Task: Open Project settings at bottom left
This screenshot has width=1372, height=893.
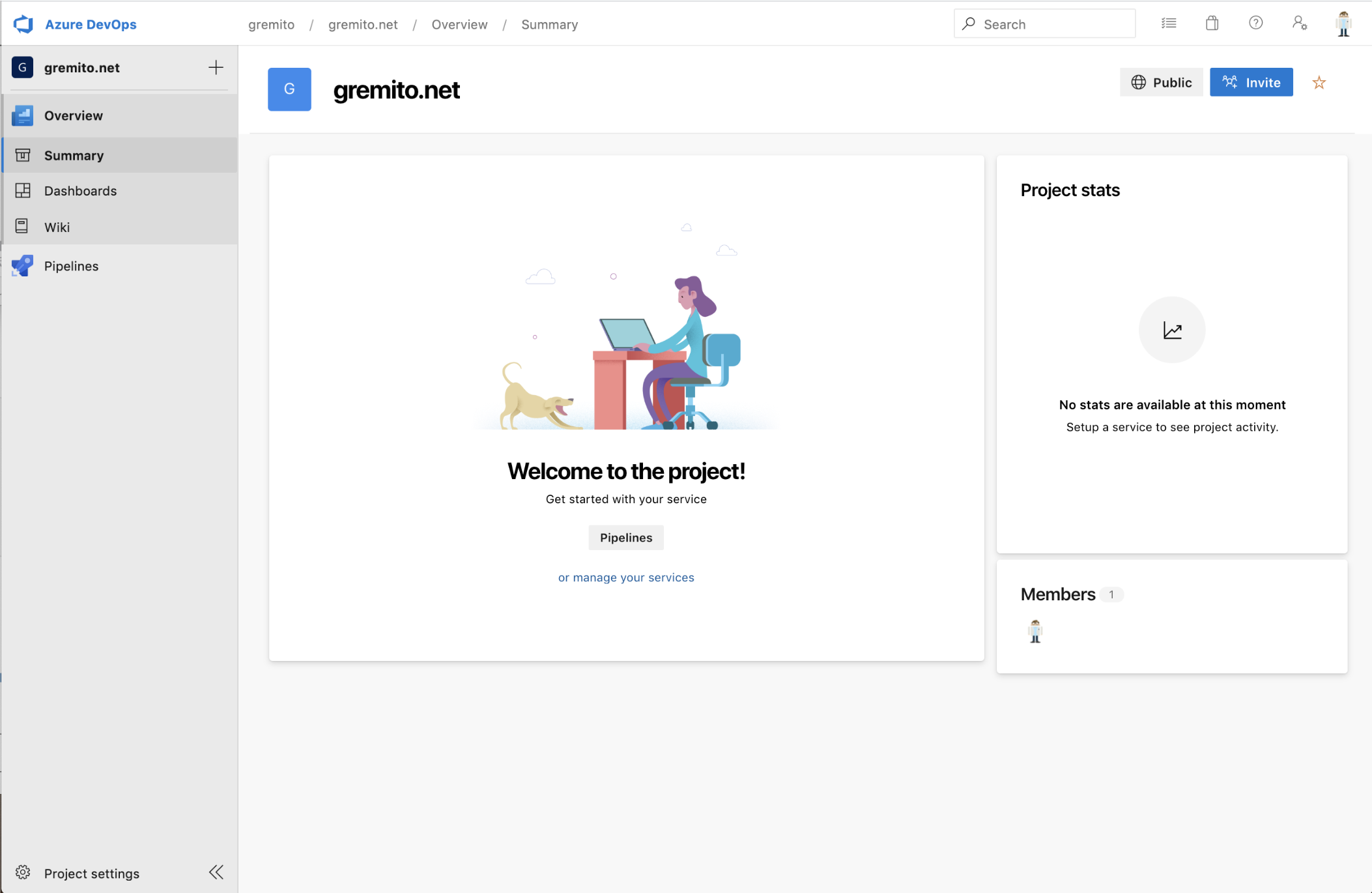Action: (x=91, y=873)
